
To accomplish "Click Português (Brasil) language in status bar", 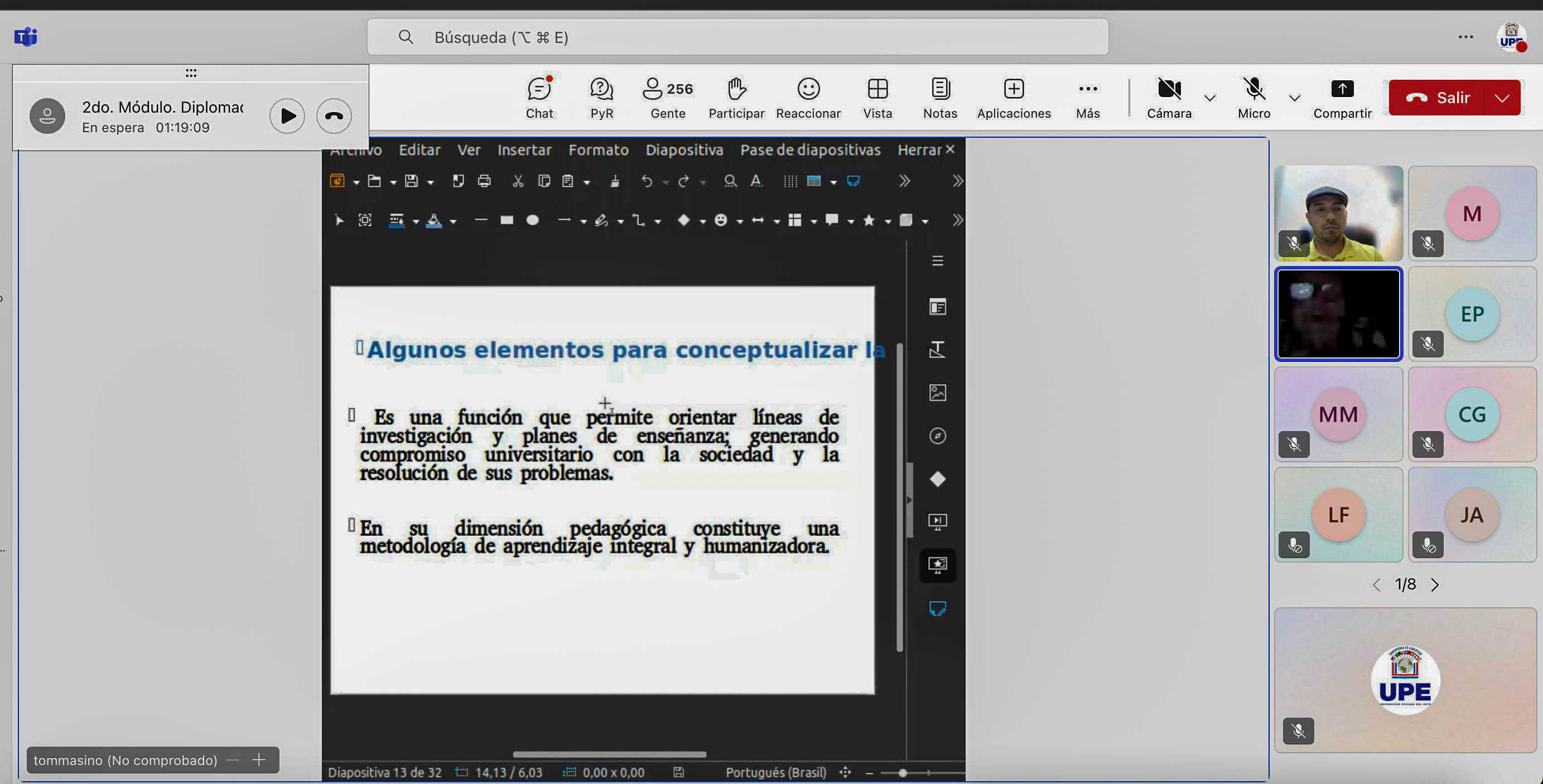I will [776, 773].
